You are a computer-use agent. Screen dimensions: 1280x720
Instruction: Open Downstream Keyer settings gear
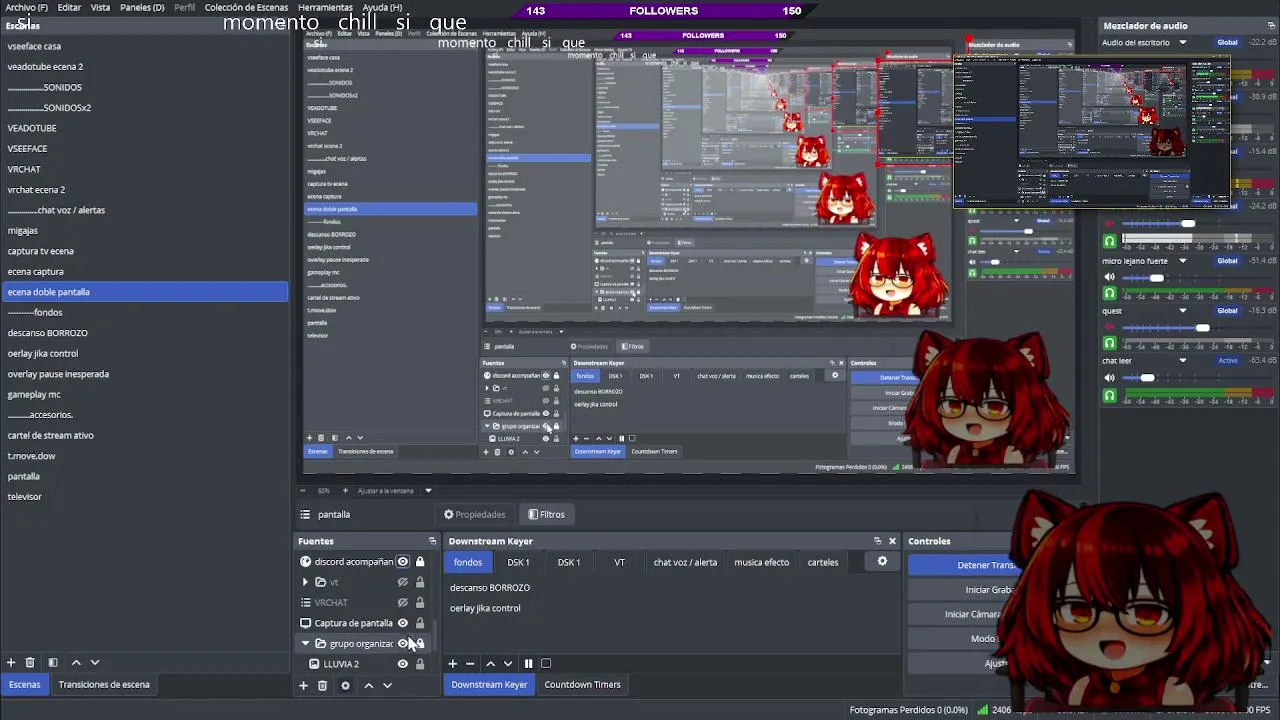pyautogui.click(x=882, y=561)
